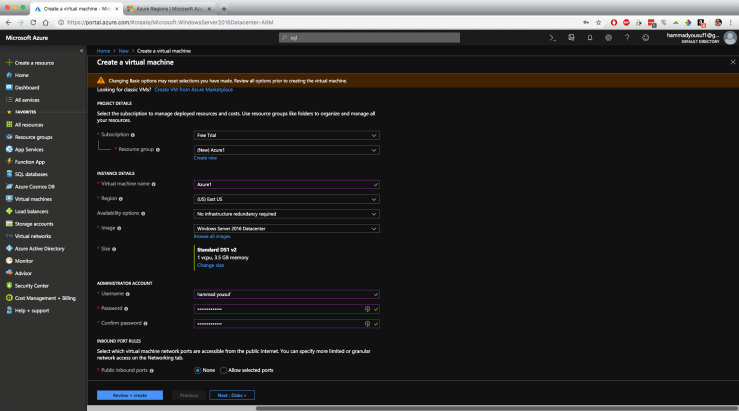The width and height of the screenshot is (739, 411).
Task: Open the Subscription dropdown
Action: click(x=287, y=135)
